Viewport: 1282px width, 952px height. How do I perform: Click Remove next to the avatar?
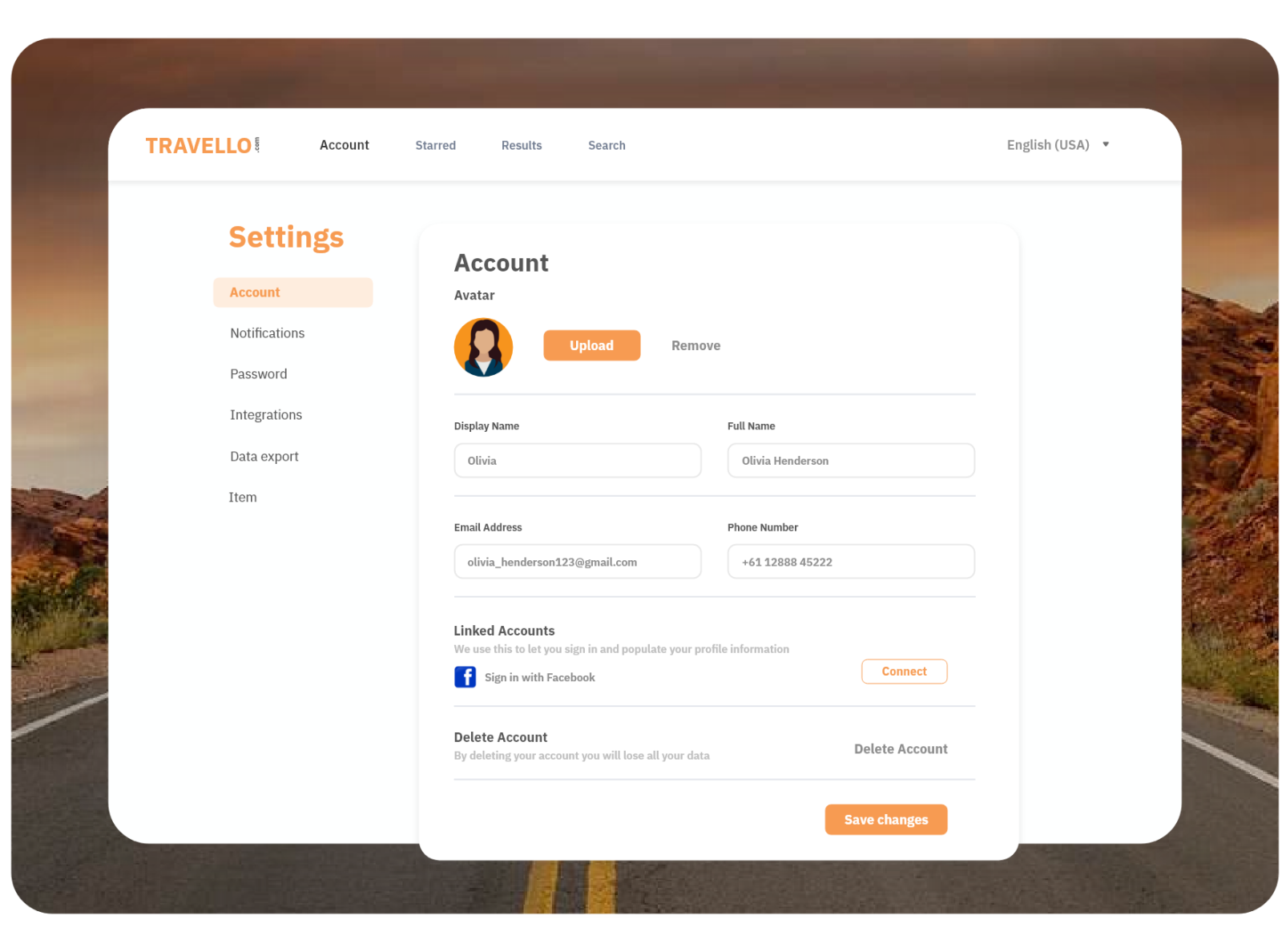pyautogui.click(x=695, y=345)
